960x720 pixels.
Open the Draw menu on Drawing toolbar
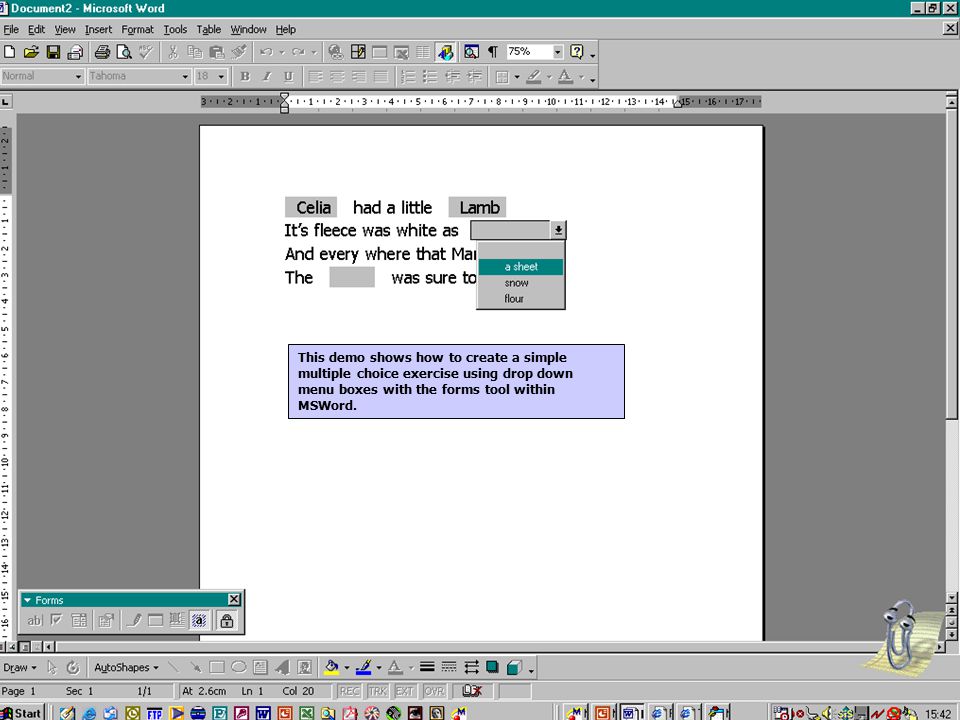pos(20,667)
